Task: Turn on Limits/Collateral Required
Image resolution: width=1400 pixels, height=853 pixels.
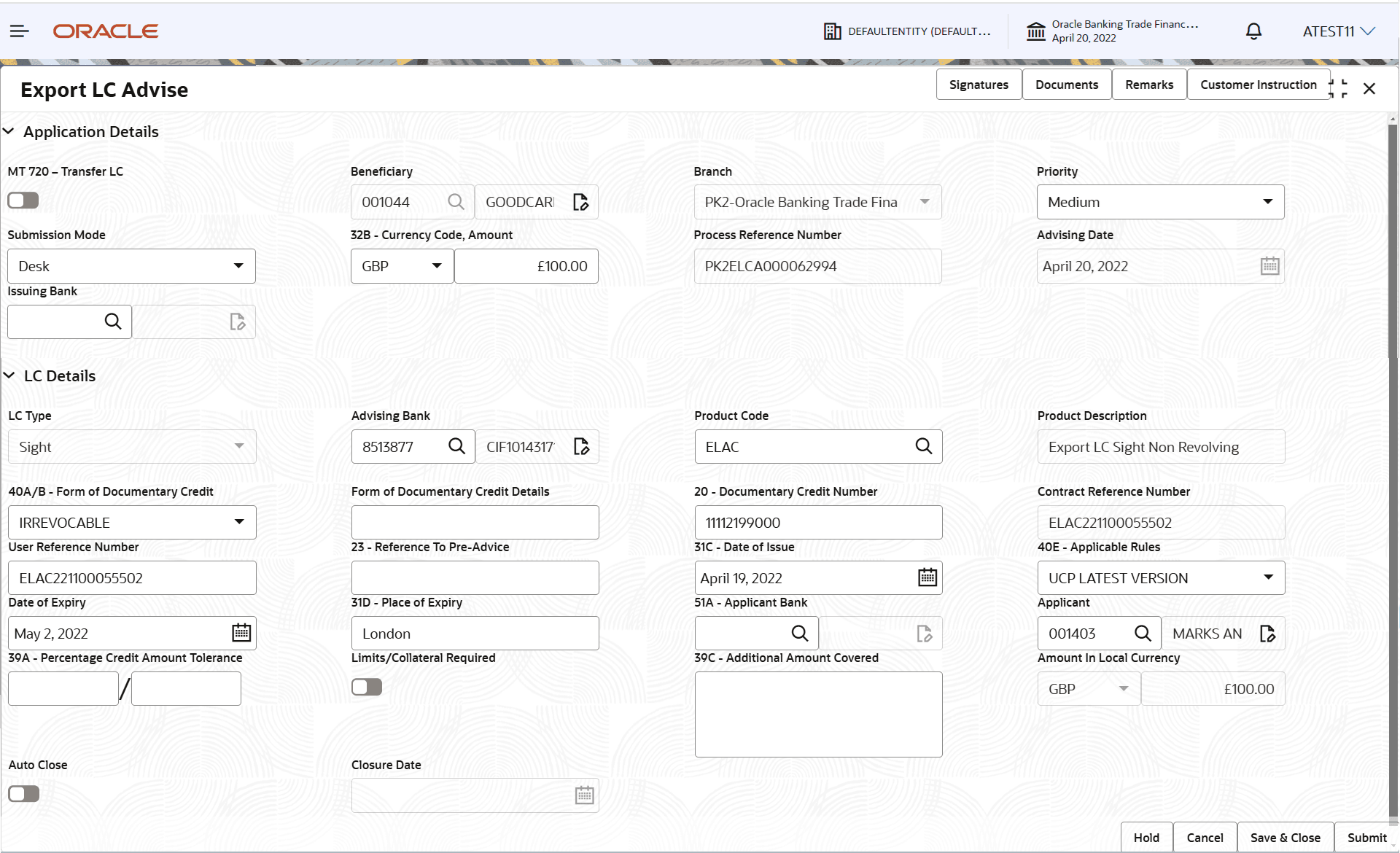Action: click(366, 686)
